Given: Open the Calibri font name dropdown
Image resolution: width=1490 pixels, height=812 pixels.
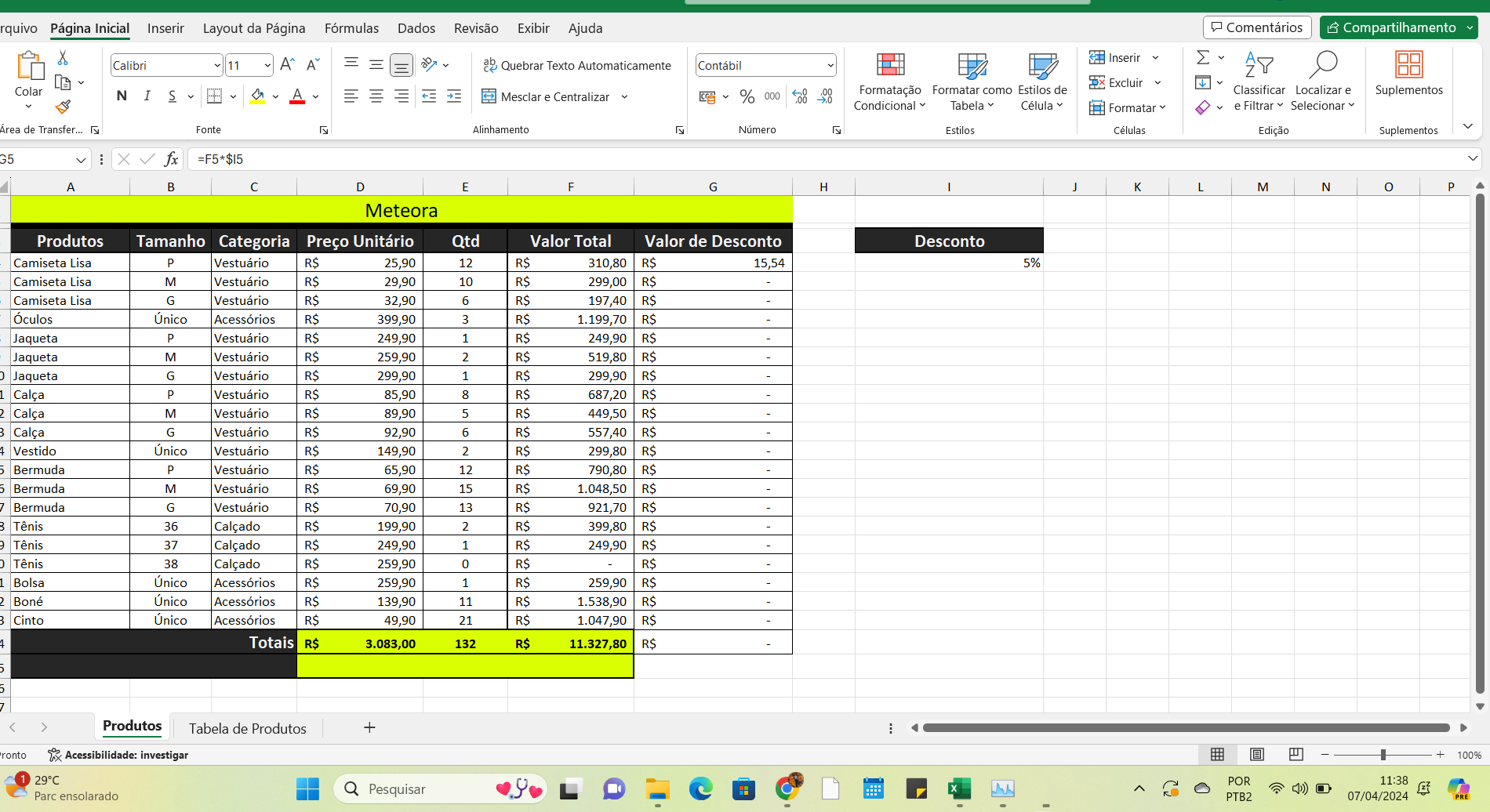Looking at the screenshot, I should [217, 65].
